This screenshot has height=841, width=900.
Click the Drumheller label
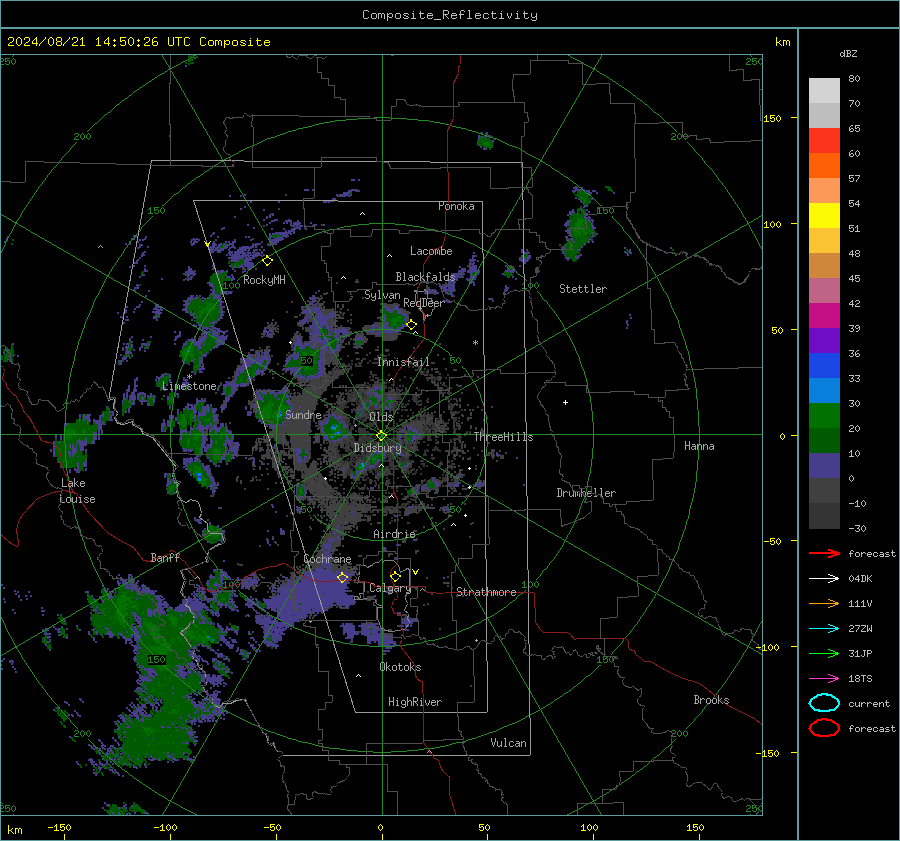click(586, 493)
